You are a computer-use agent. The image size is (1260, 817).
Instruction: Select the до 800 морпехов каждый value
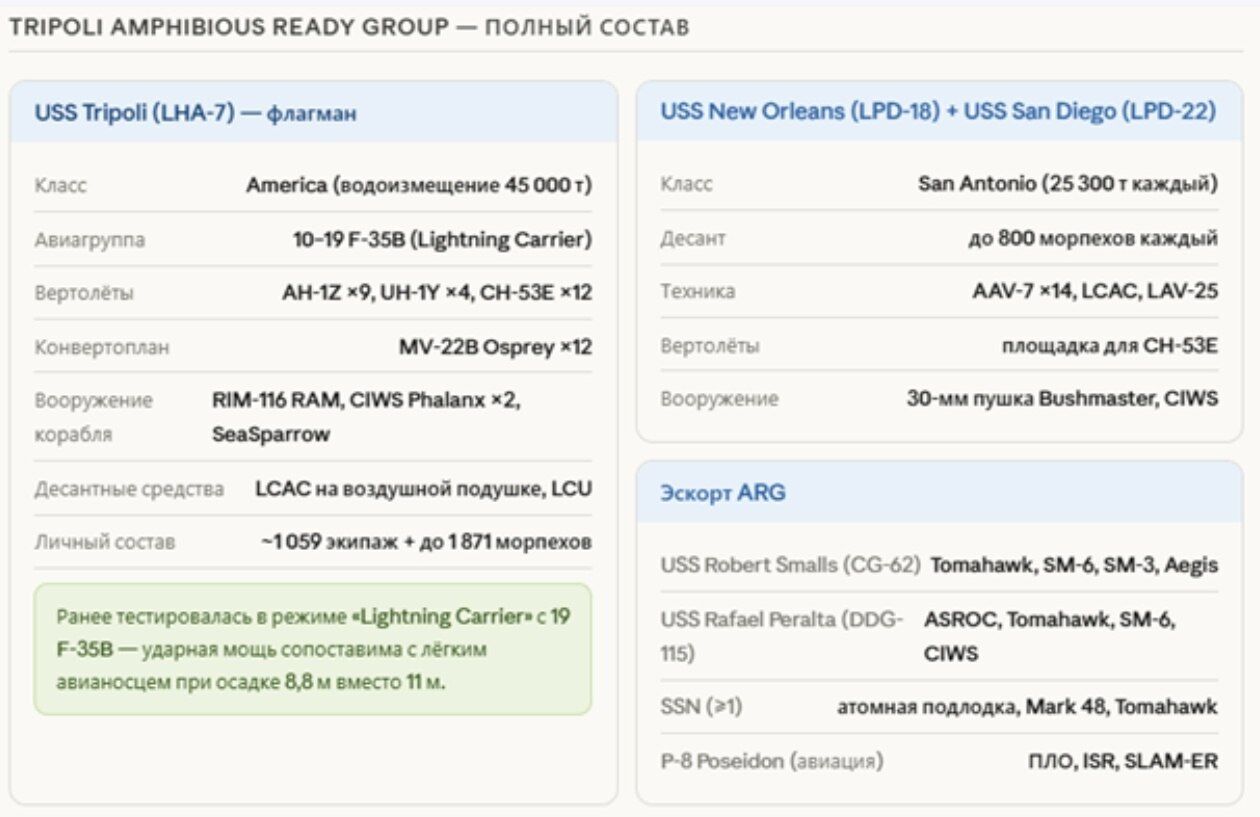coord(1092,239)
